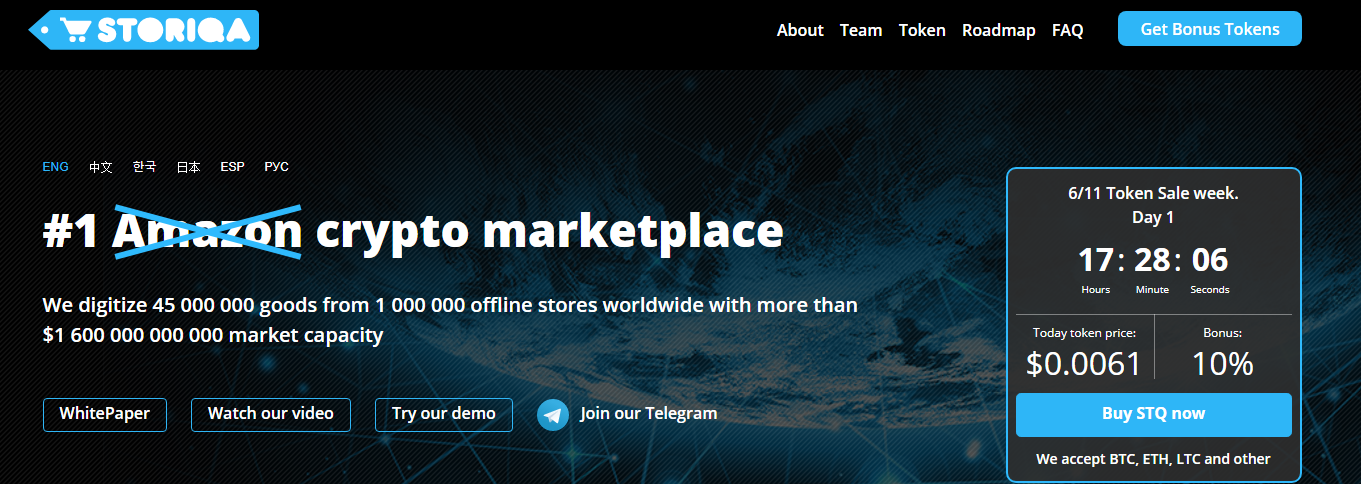Click the crossed-out Amazon word

point(208,232)
